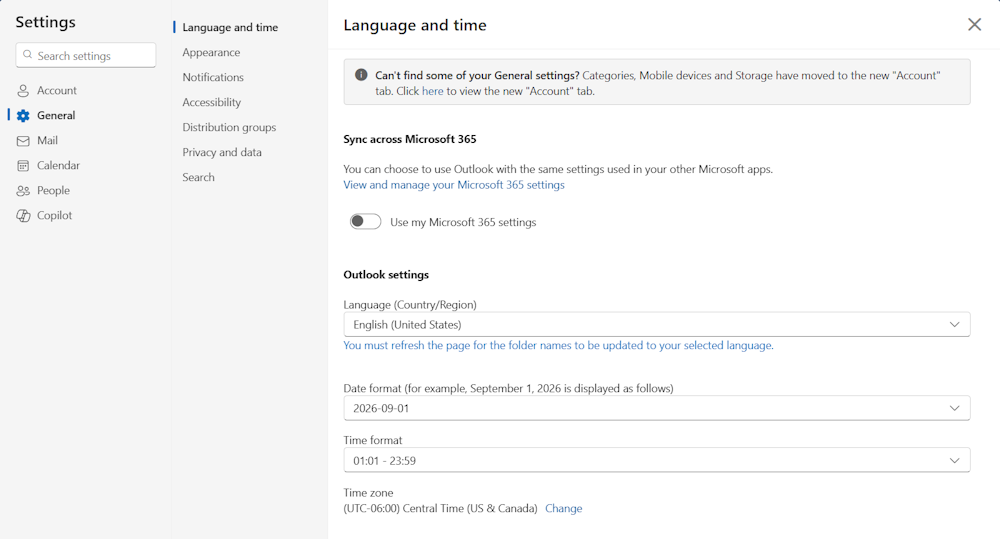Go to Privacy and data section

point(222,152)
